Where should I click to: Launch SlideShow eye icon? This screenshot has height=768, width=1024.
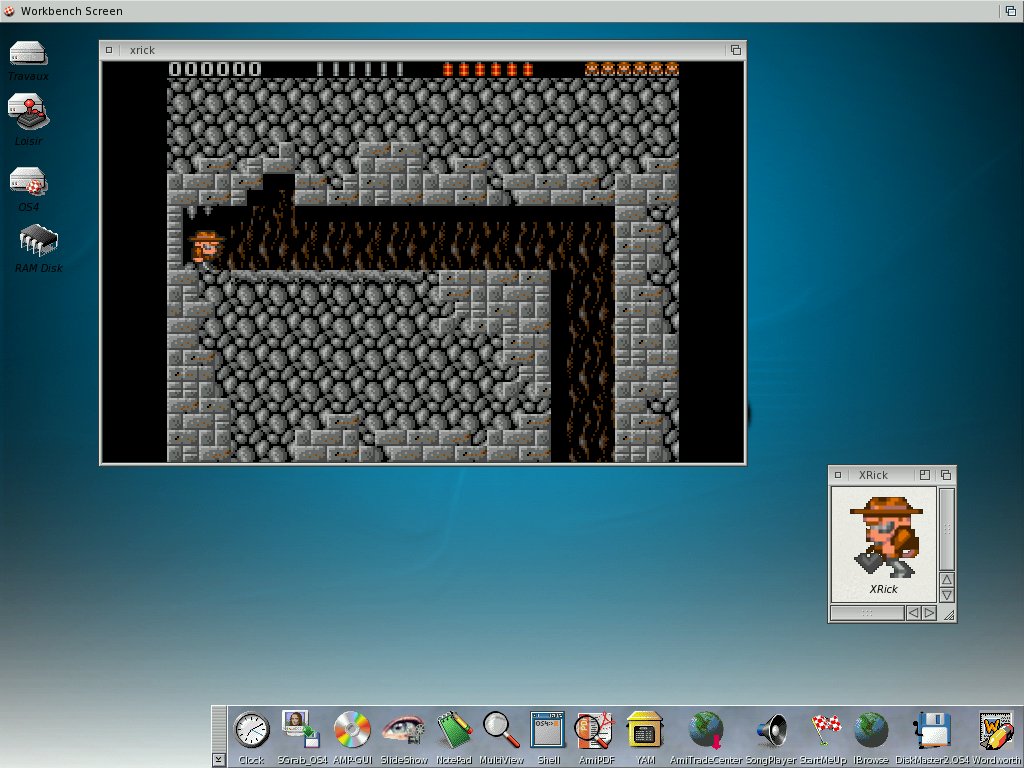pyautogui.click(x=403, y=729)
